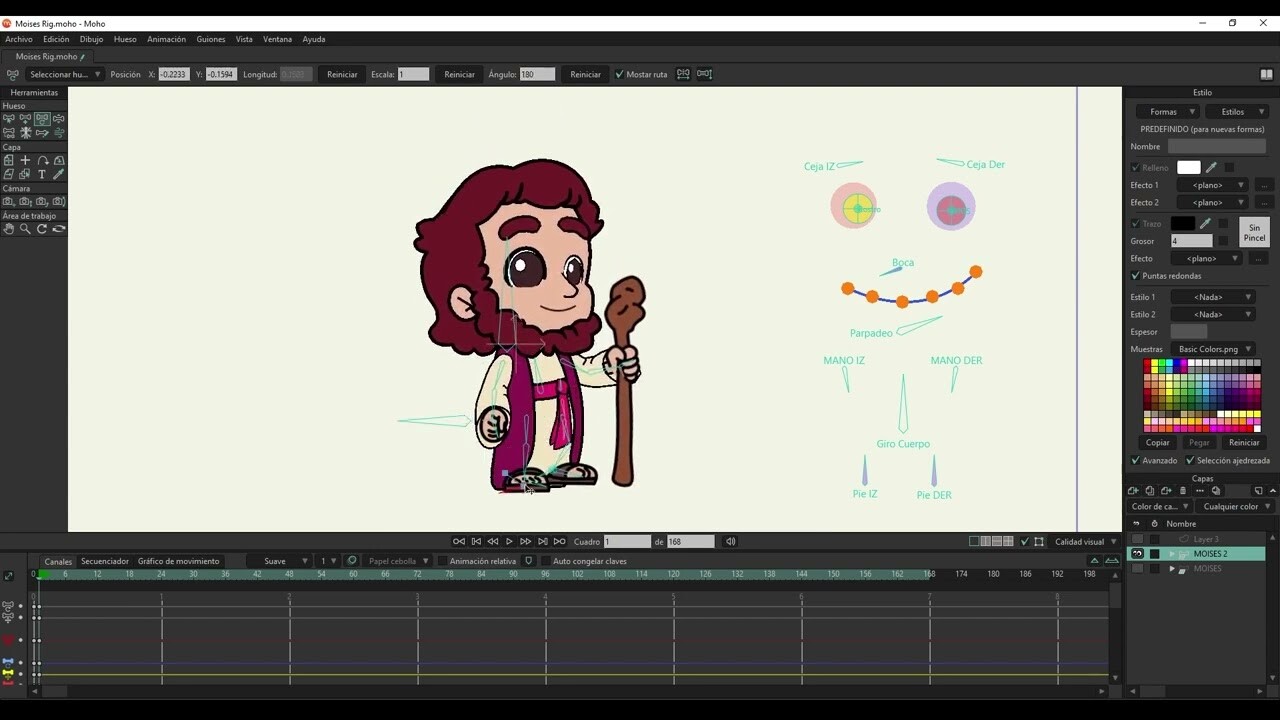Select the Zoom workspace tool
1280x720 pixels.
(25, 228)
